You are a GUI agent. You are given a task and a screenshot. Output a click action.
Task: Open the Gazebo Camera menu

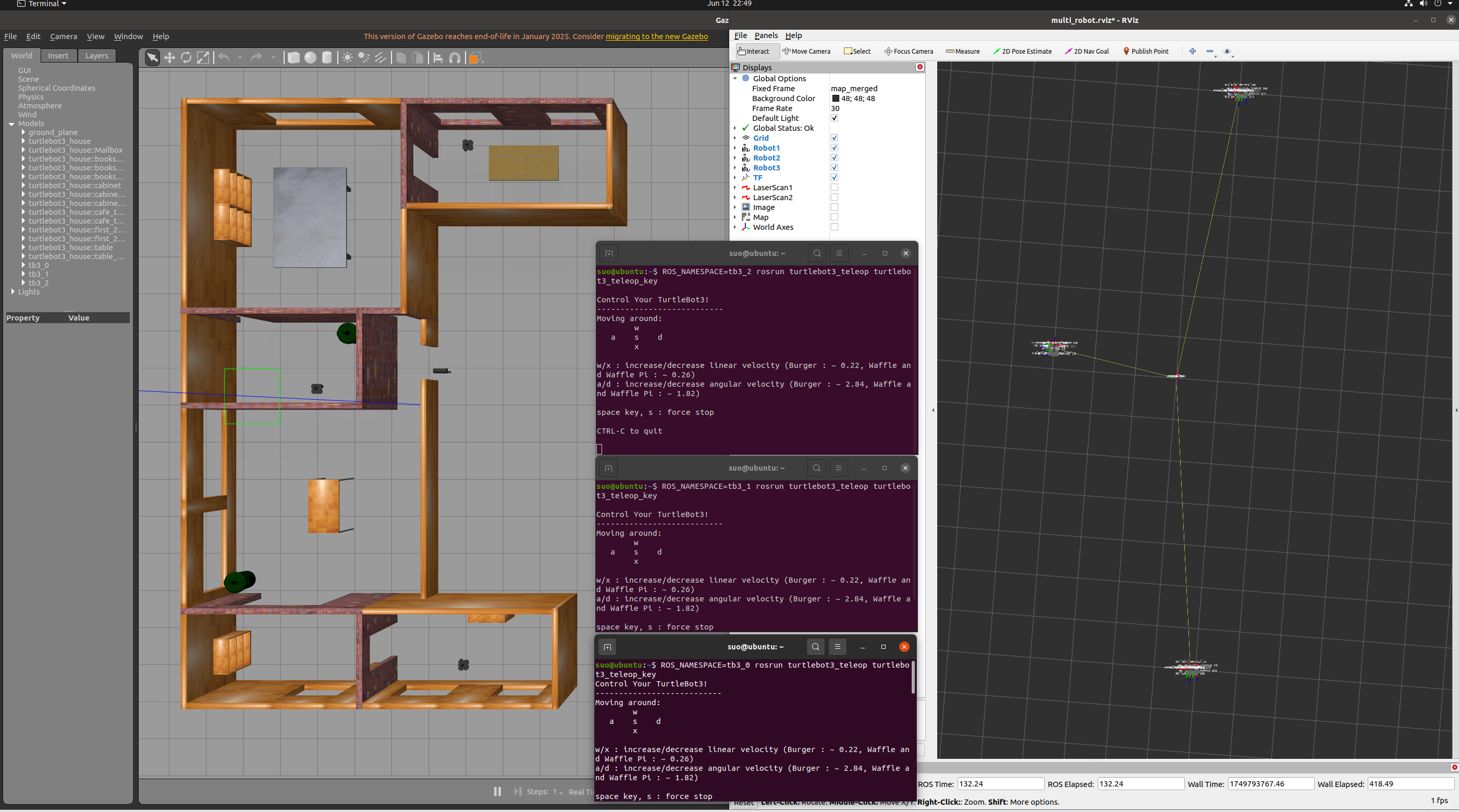tap(64, 36)
